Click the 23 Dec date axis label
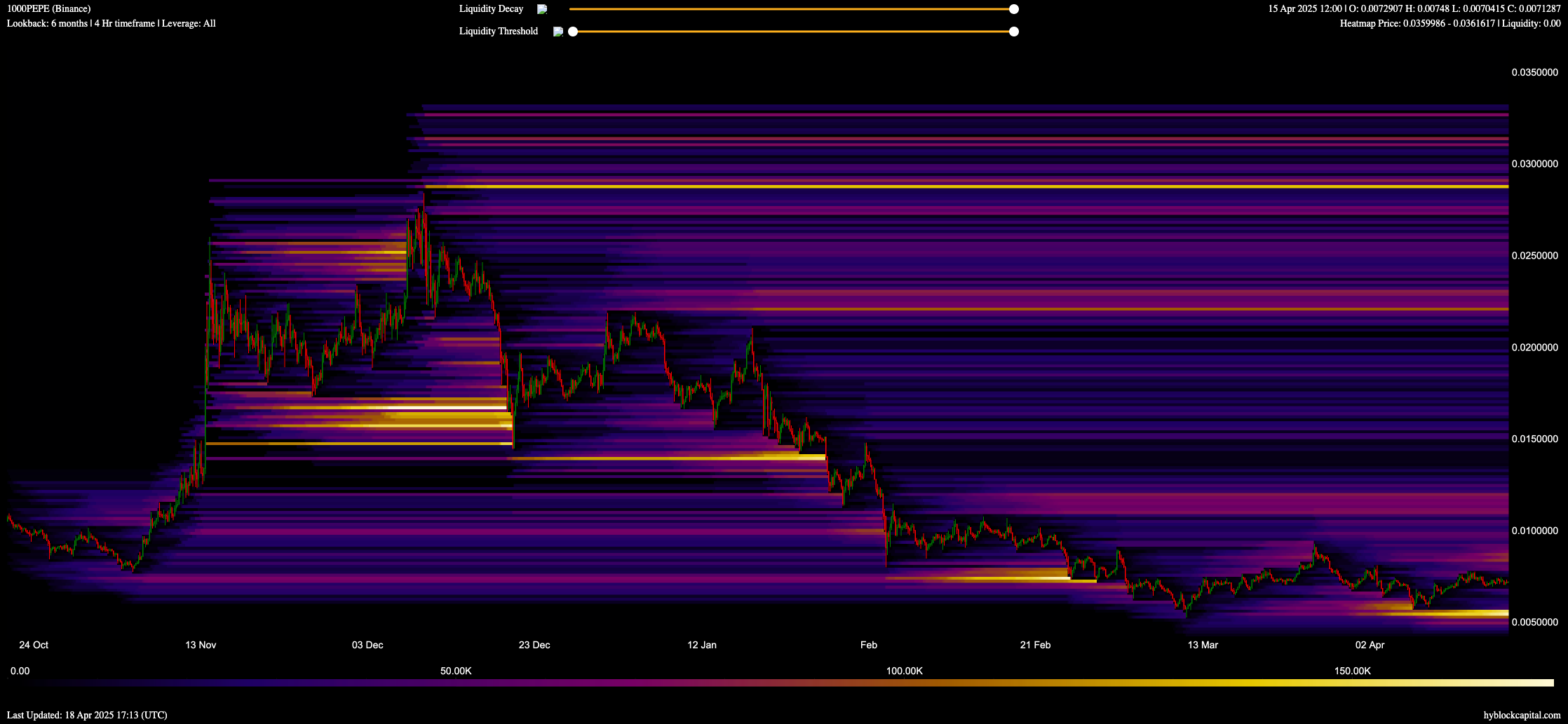The width and height of the screenshot is (1568, 724). (x=534, y=645)
